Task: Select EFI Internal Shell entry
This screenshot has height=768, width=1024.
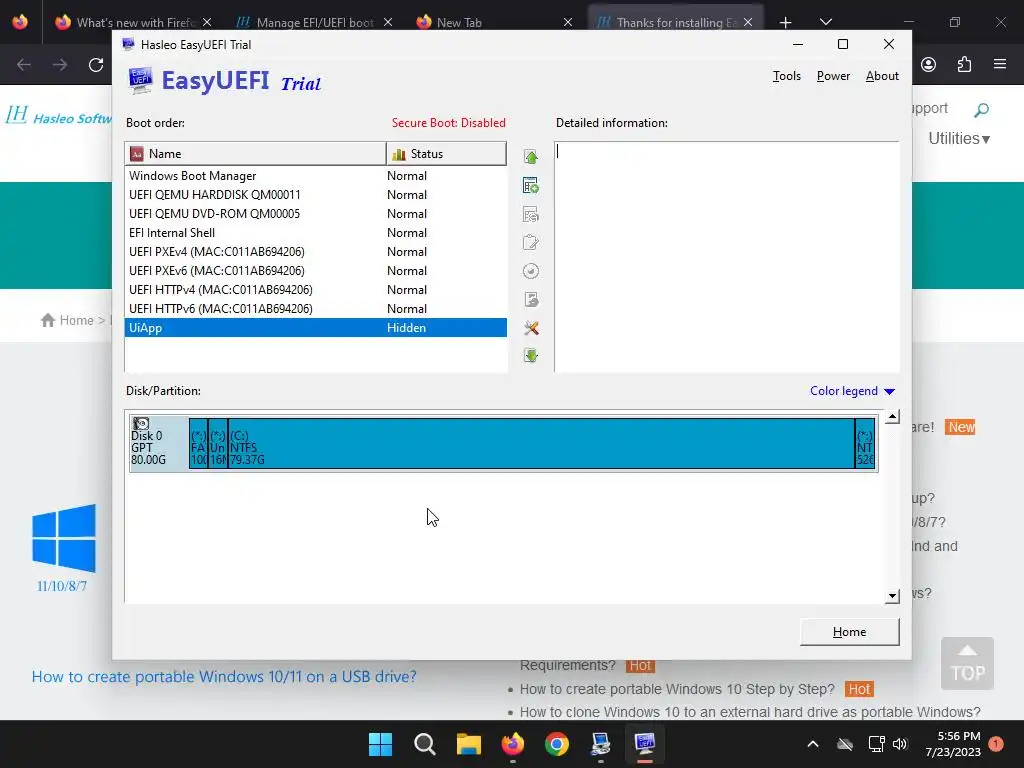Action: (315, 232)
